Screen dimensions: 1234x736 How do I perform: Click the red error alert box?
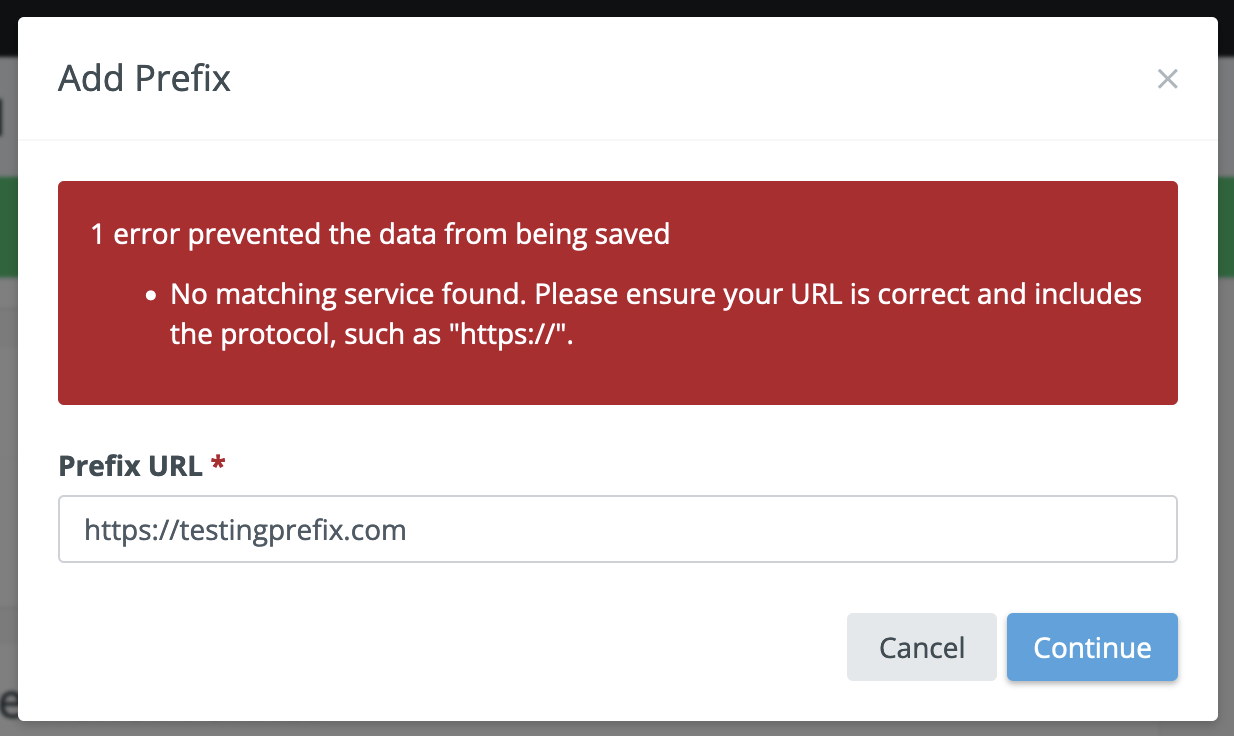tap(617, 370)
